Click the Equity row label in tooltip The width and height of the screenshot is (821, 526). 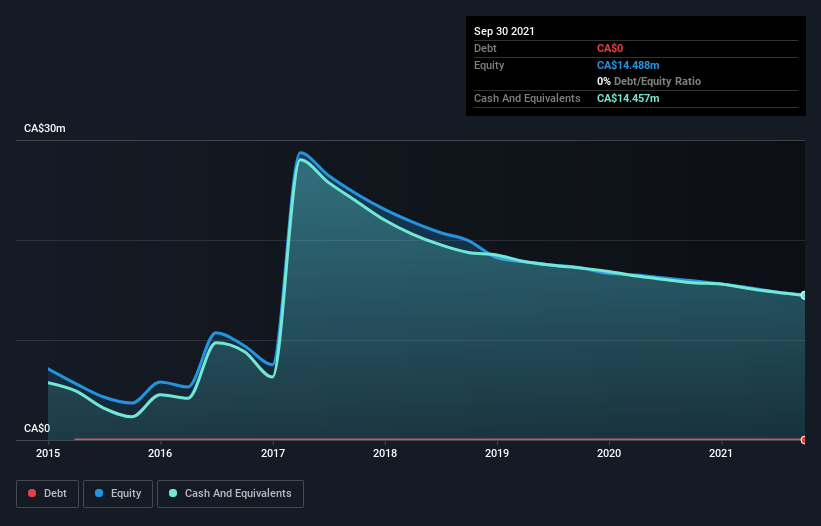pos(489,65)
